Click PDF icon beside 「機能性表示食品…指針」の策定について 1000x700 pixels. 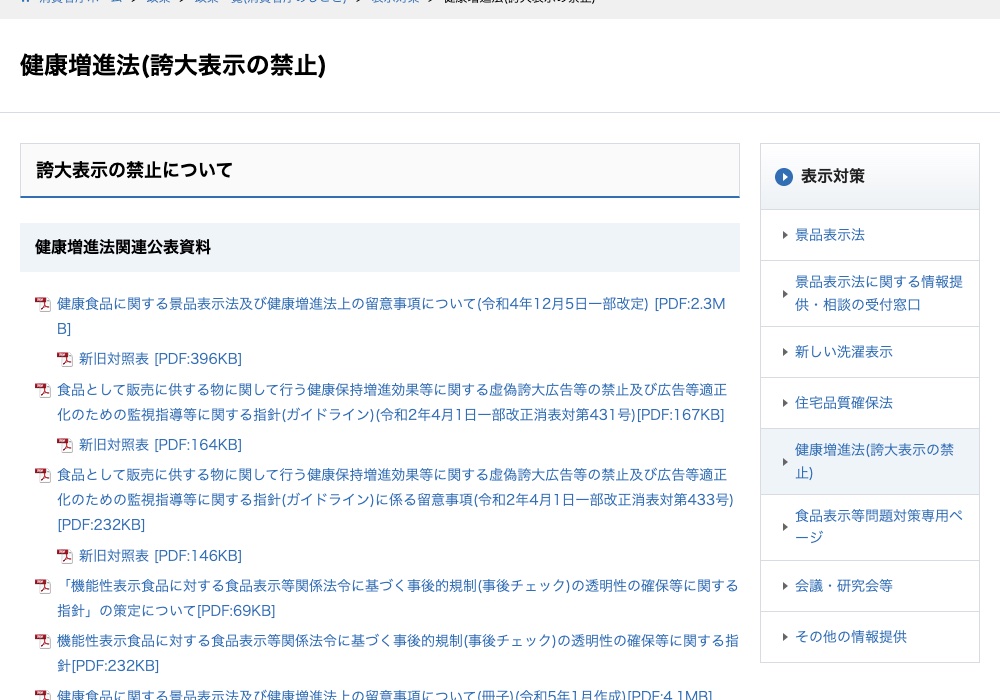tap(43, 586)
